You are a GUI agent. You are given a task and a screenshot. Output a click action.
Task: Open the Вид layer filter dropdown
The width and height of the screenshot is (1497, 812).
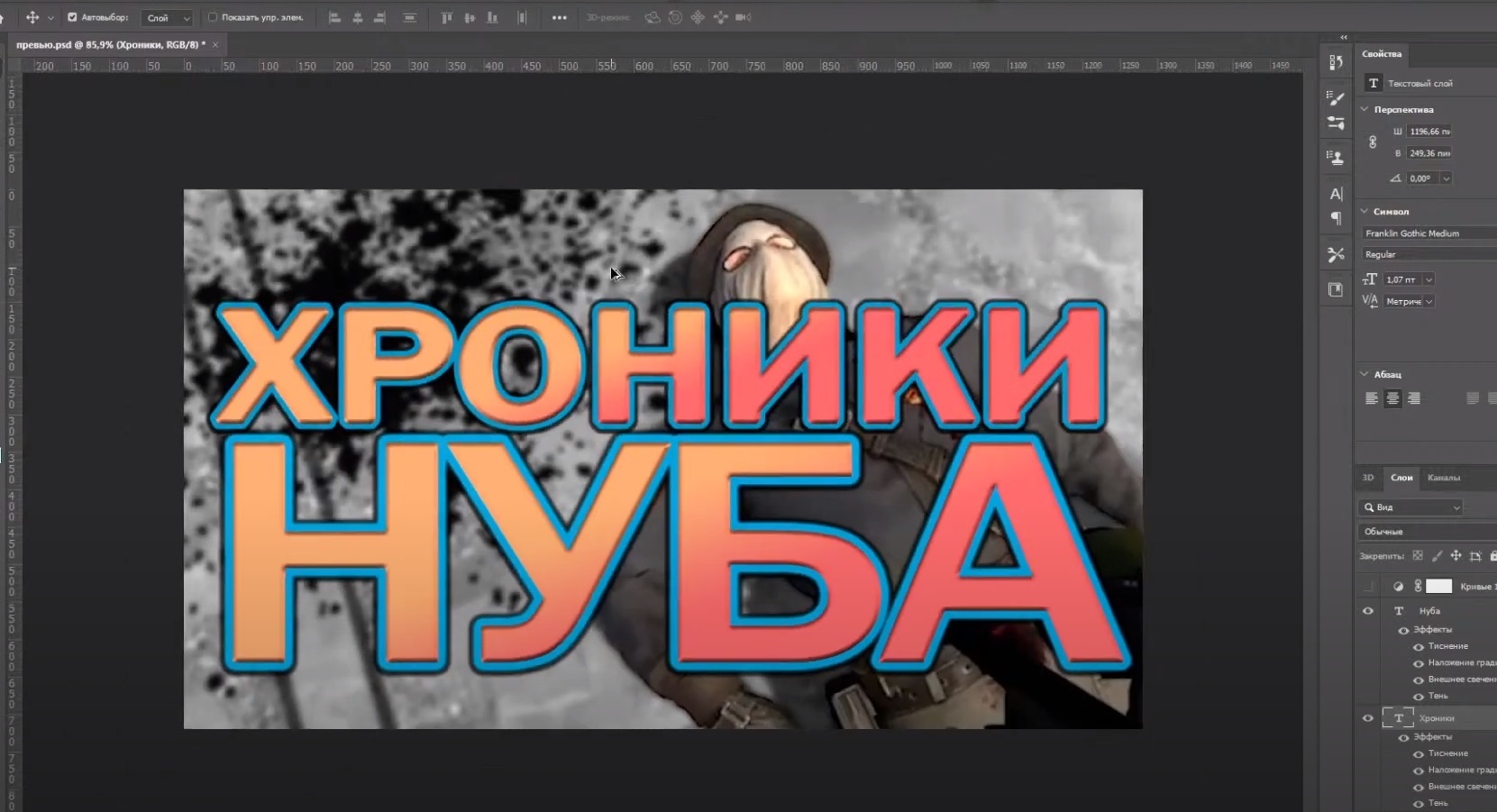[x=1410, y=507]
